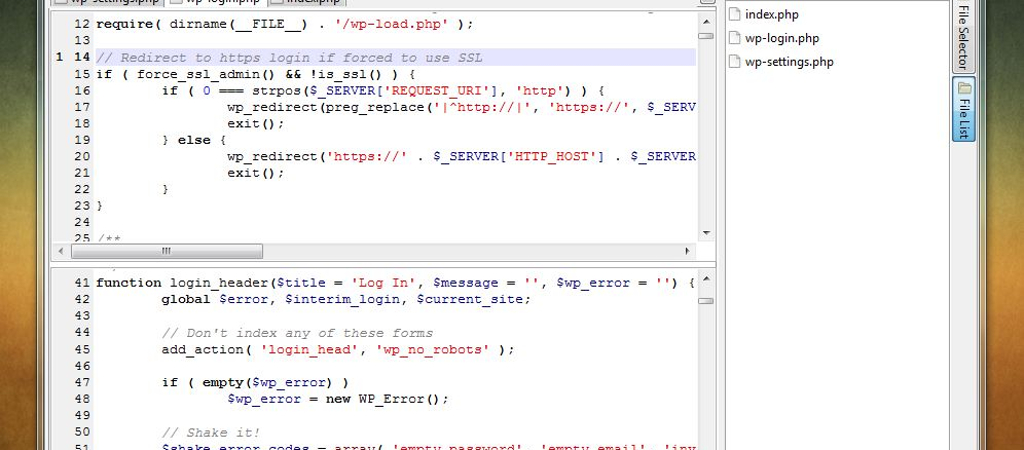Image resolution: width=1024 pixels, height=450 pixels.
Task: Open index.php in the file list
Action: 771,14
